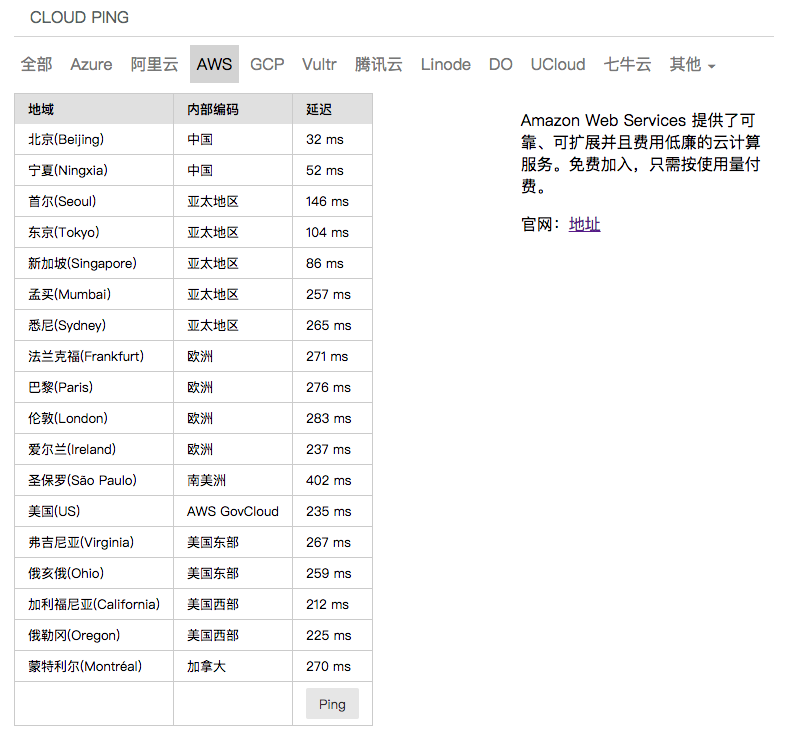Click the 104 ms latency value
Viewport: 788px width, 756px height.
click(327, 232)
